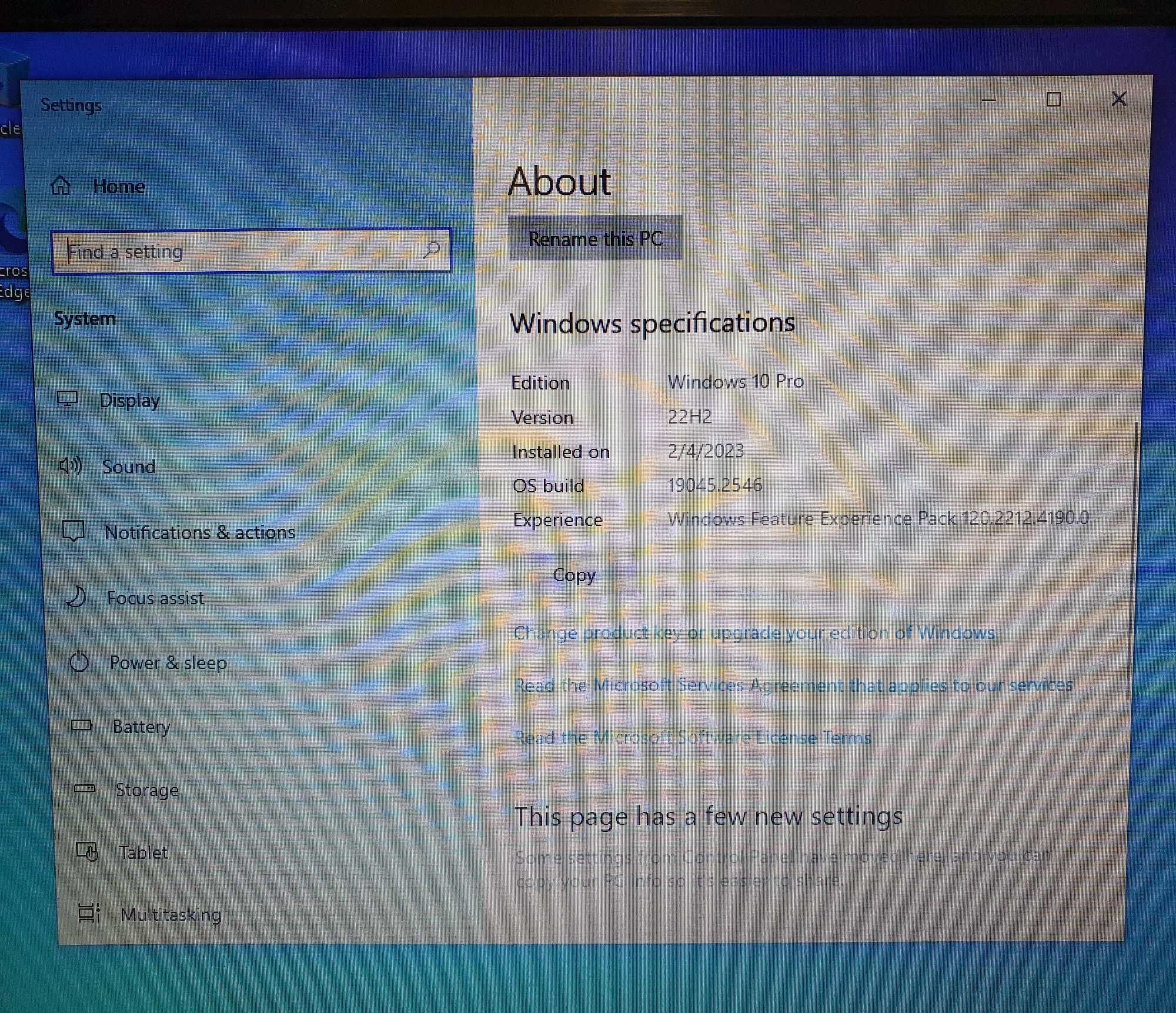Click the System section label

click(85, 319)
